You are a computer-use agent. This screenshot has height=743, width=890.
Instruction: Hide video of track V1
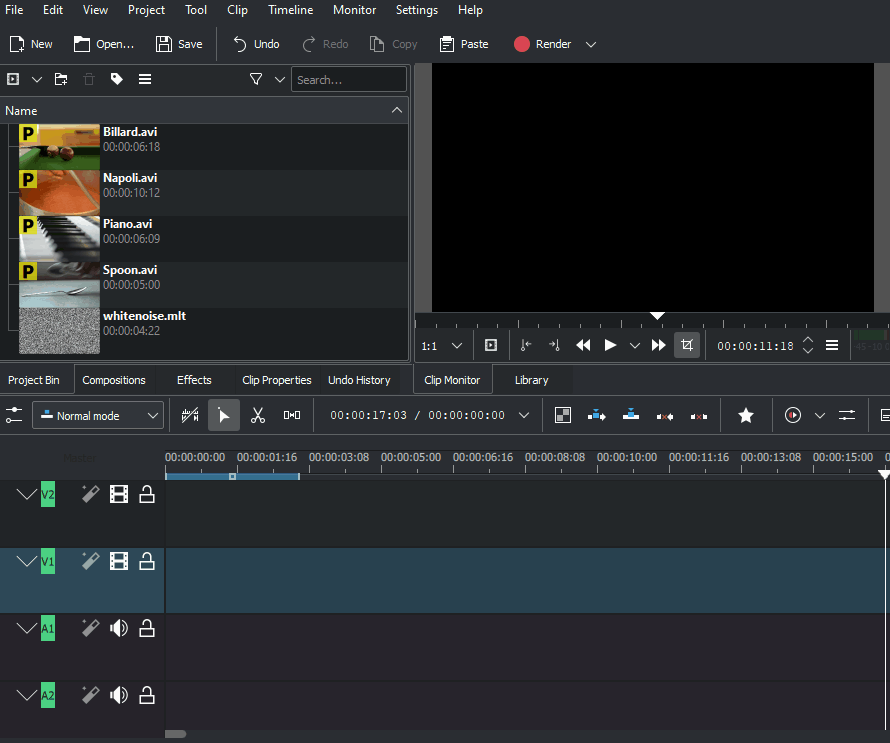119,561
